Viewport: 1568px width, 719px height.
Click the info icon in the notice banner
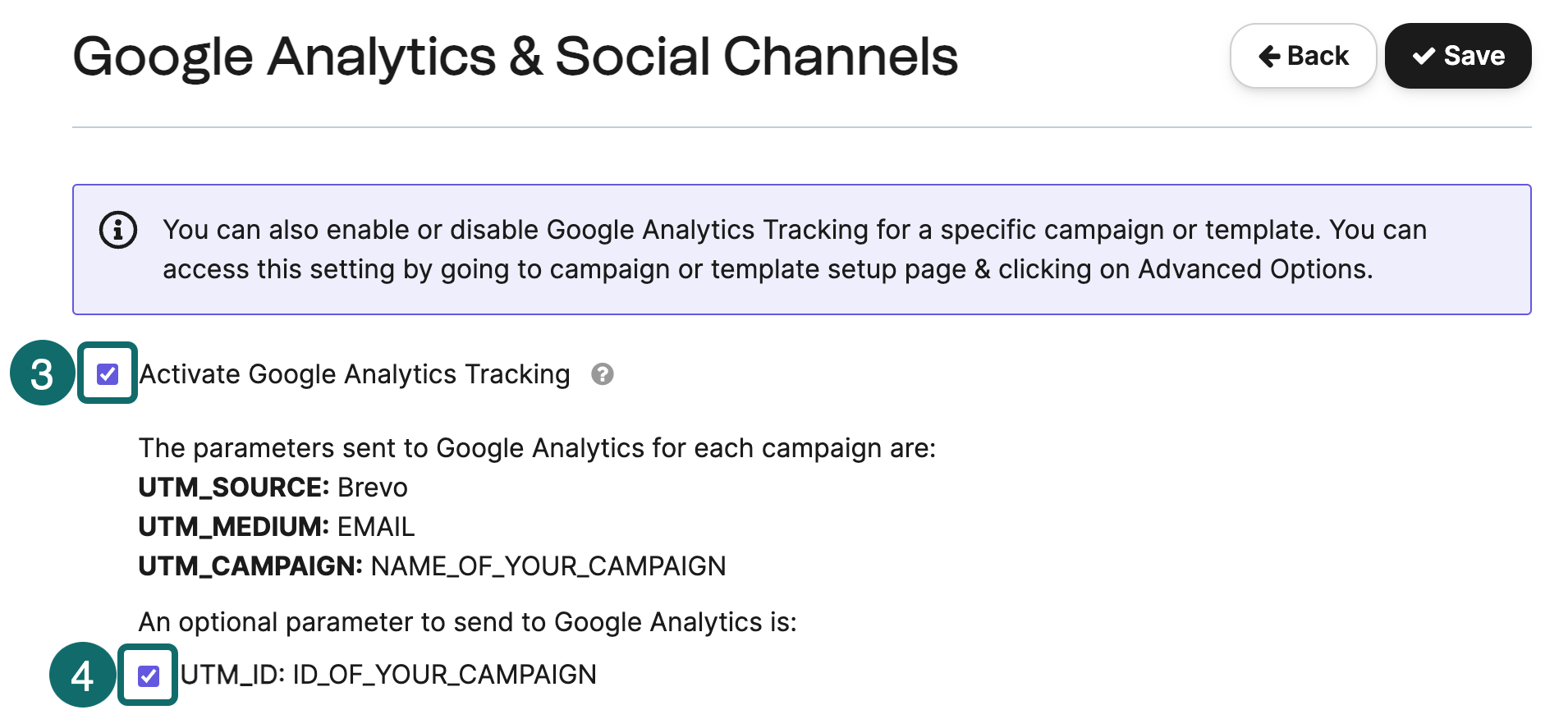coord(118,230)
